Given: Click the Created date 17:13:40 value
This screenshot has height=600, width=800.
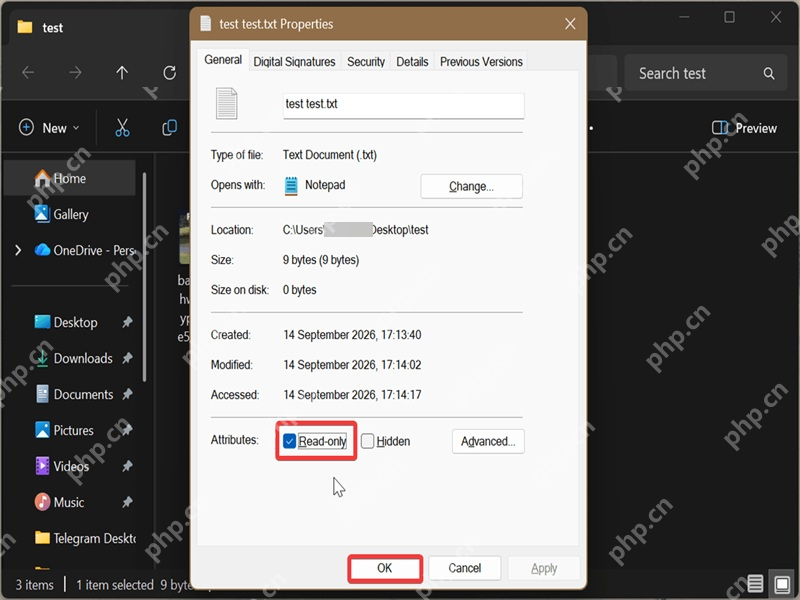Looking at the screenshot, I should click(352, 335).
